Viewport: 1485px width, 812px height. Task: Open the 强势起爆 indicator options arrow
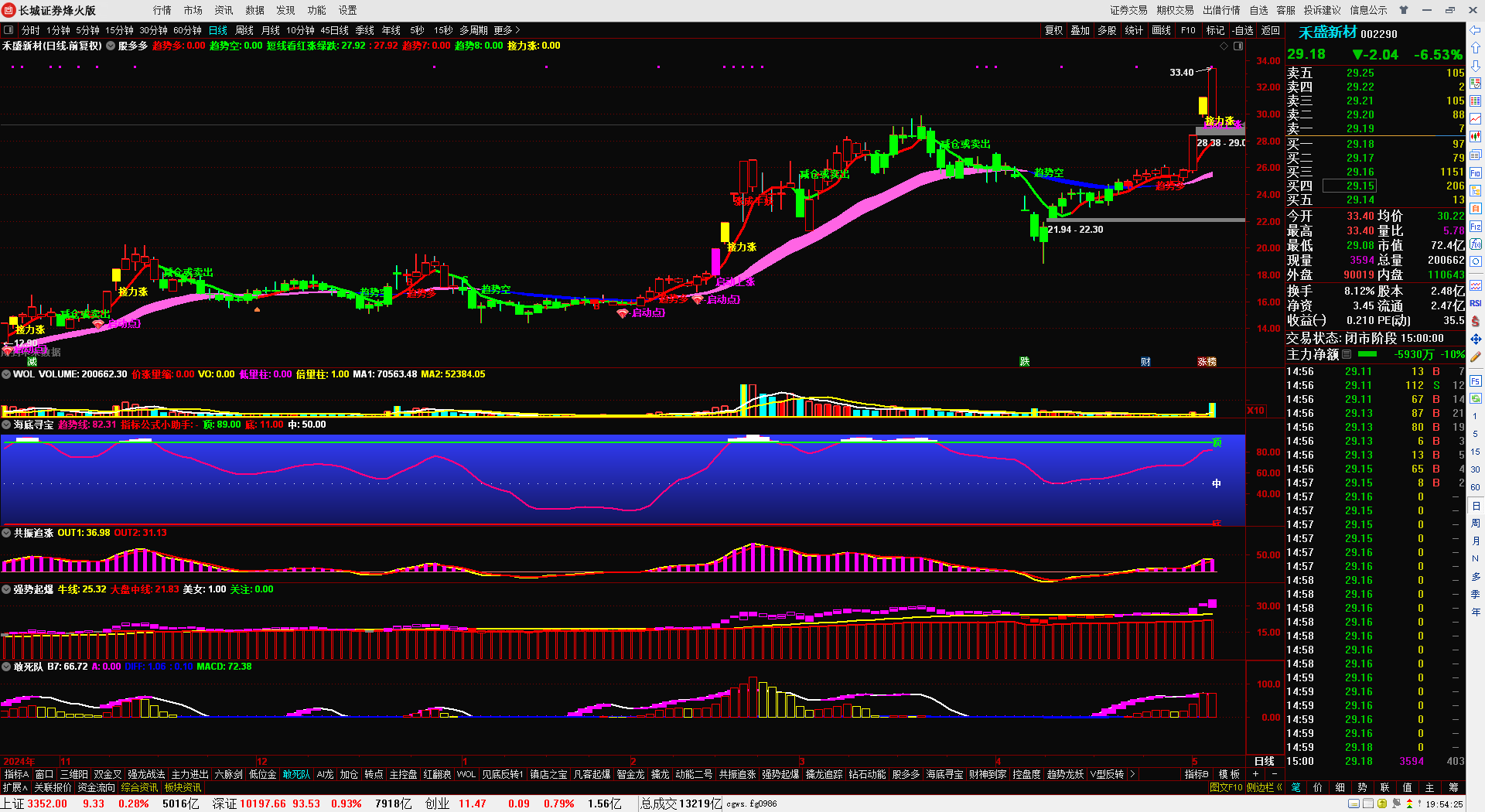tap(6, 589)
